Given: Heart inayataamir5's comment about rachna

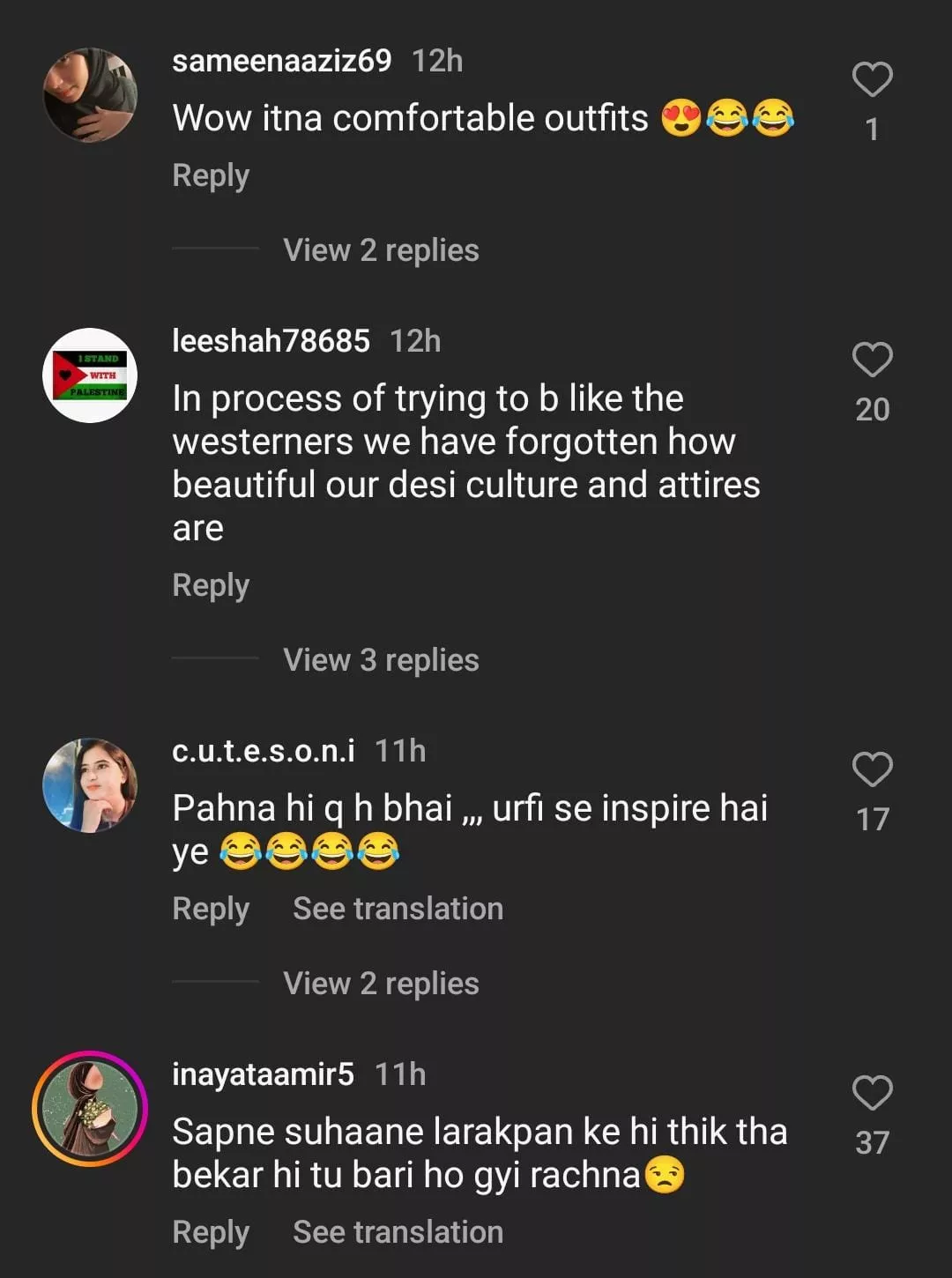Looking at the screenshot, I should point(872,1093).
